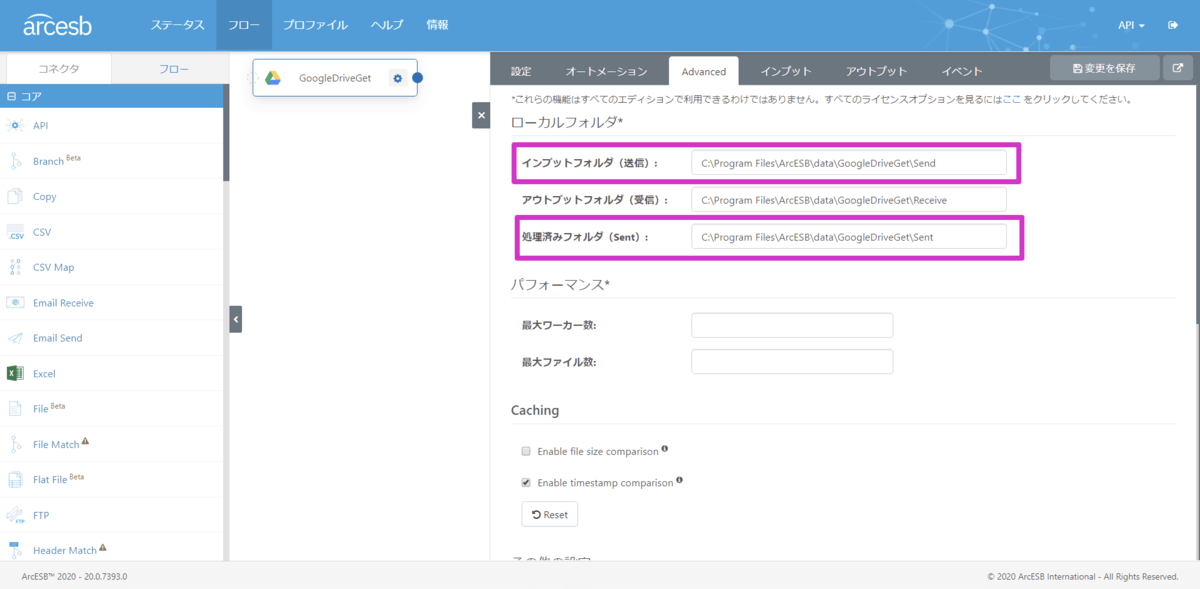Viewport: 1200px width, 589px height.
Task: Click warning icon next to Header Match
Action: pos(103,547)
